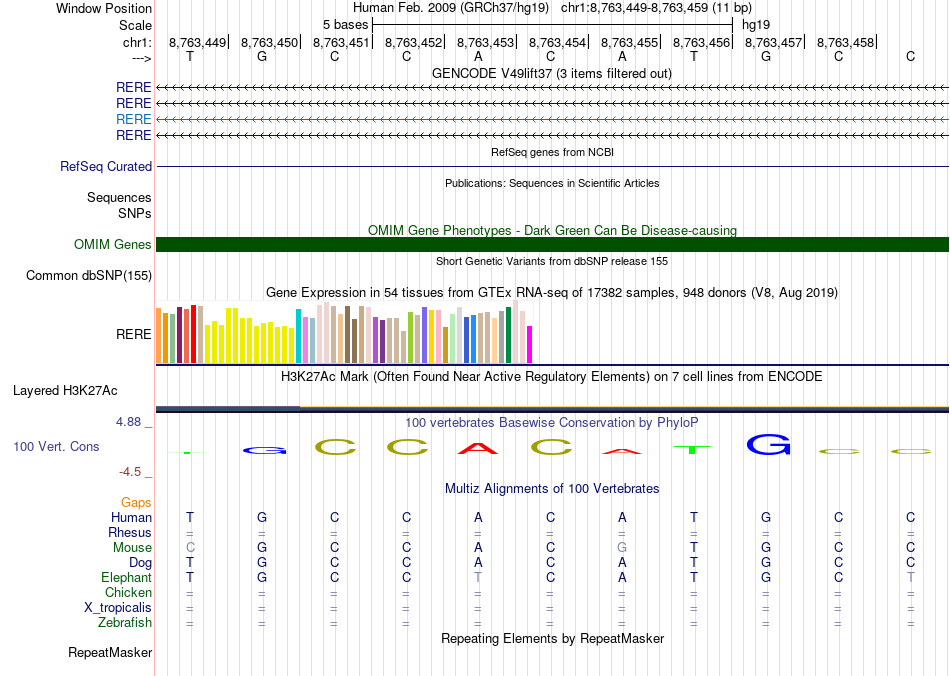
Task: Open the Common dbSNP(155) track label
Action: point(88,276)
